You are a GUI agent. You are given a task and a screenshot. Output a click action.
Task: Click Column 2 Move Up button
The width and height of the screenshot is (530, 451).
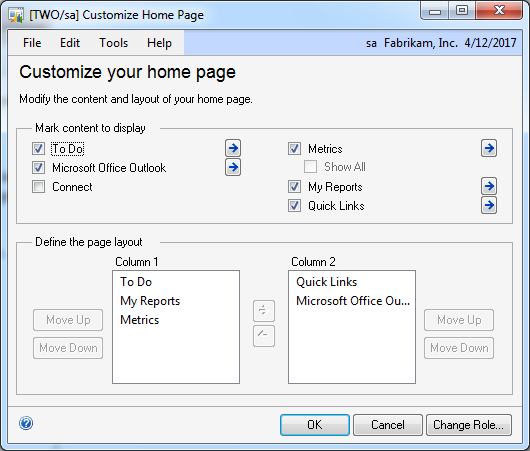[x=459, y=320]
